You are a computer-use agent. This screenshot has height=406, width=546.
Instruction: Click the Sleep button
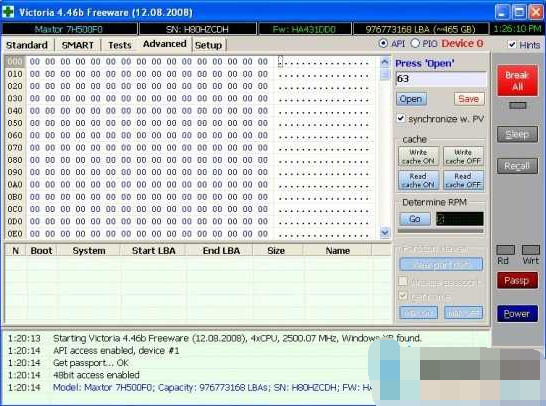point(517,134)
